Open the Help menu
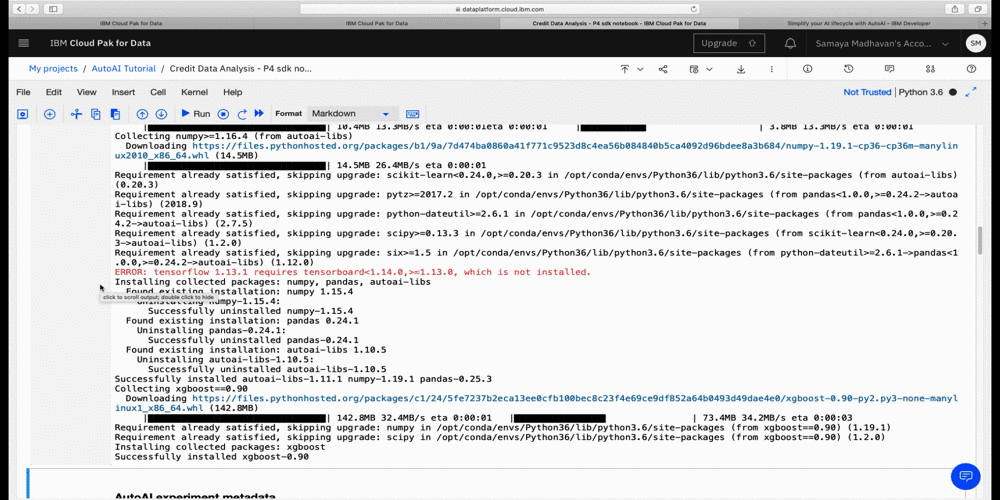This screenshot has width=1000, height=500. coord(233,92)
